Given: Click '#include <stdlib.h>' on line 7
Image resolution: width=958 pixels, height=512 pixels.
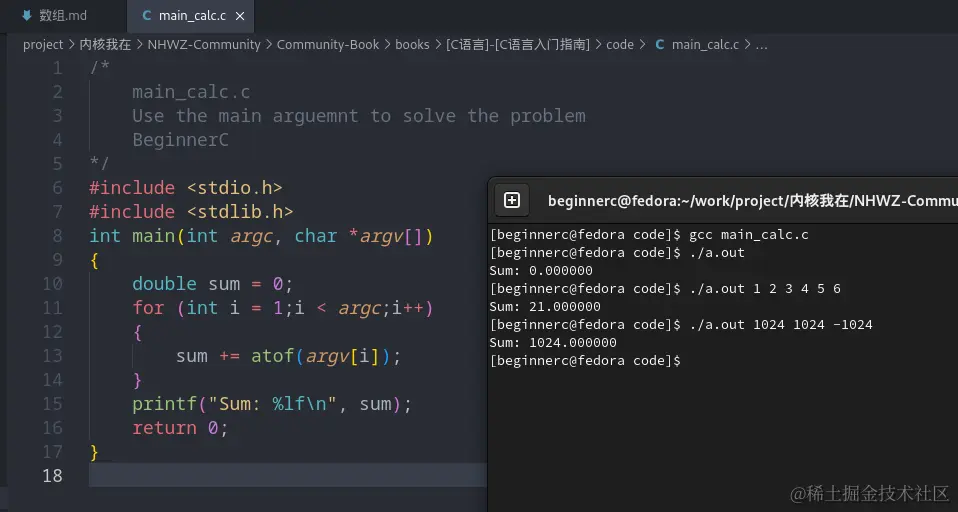Looking at the screenshot, I should coord(191,212).
